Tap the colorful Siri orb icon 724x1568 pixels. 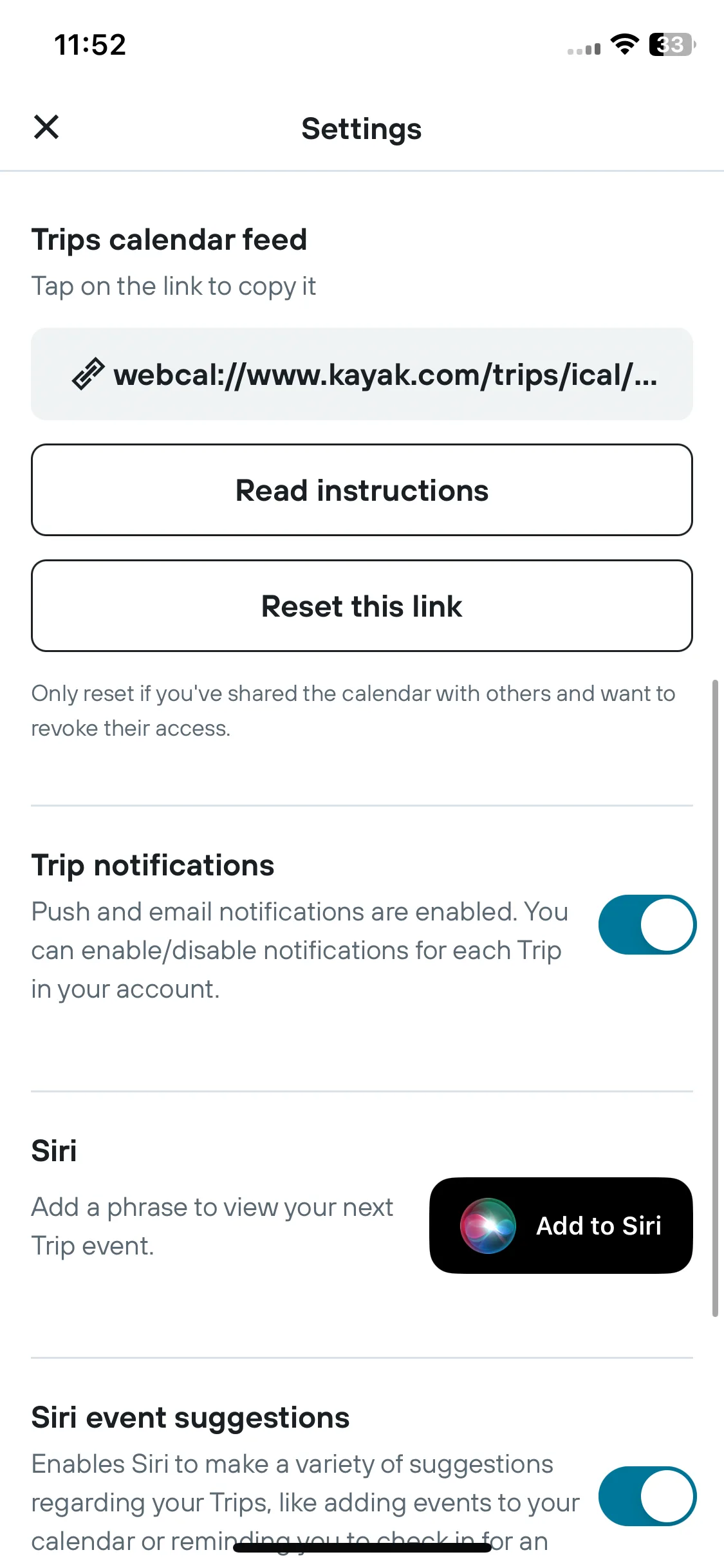[488, 1226]
